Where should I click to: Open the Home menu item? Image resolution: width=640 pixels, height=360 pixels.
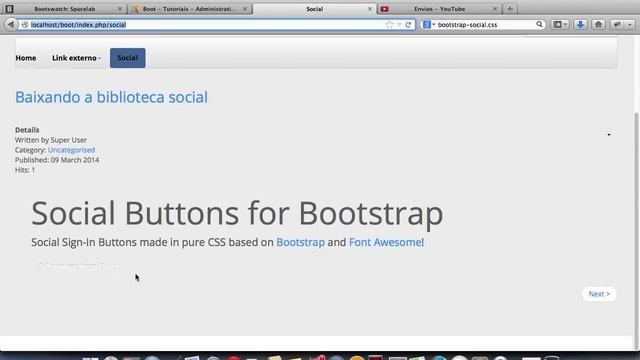click(x=26, y=58)
